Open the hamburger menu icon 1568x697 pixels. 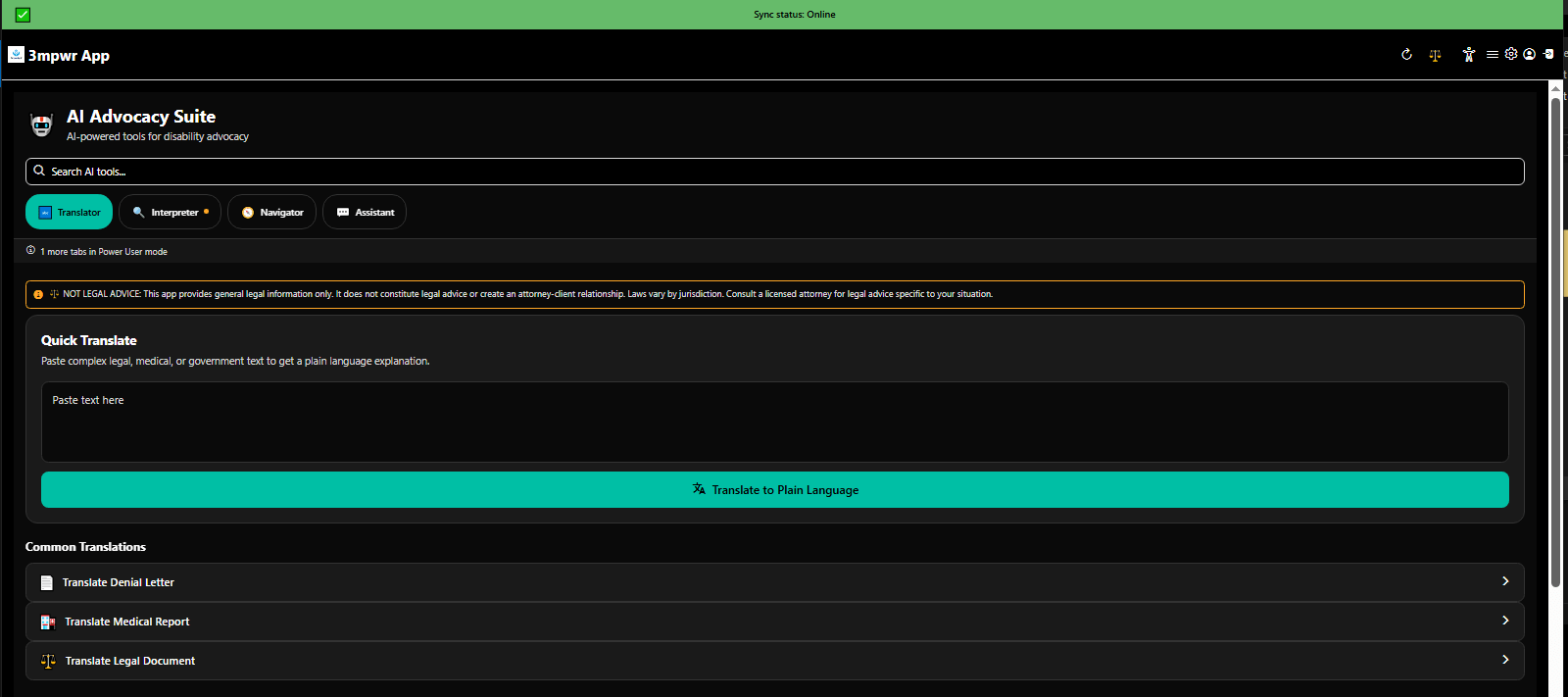click(1492, 55)
